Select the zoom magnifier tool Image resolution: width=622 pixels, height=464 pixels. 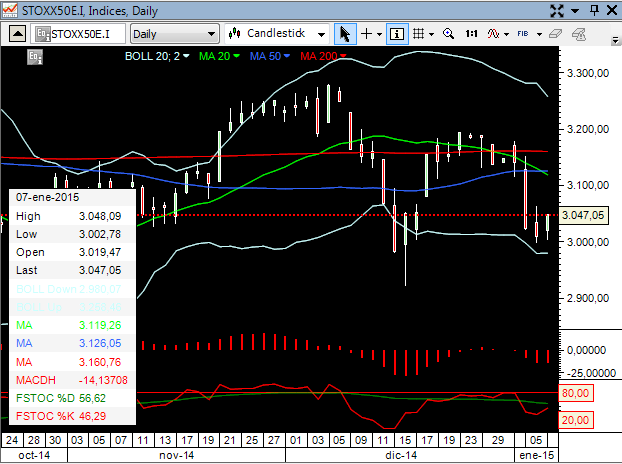tap(448, 34)
